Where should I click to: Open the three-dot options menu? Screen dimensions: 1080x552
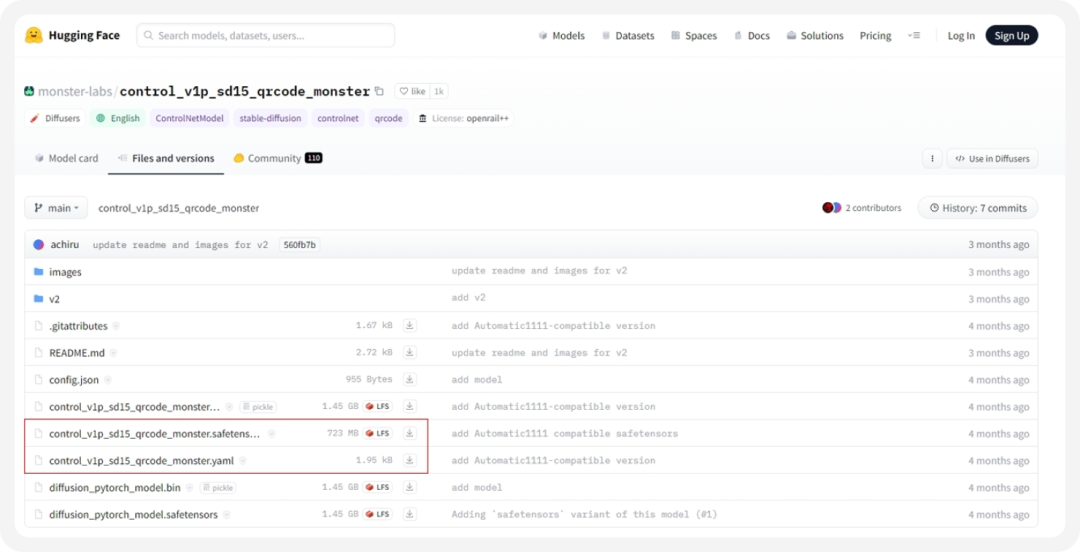click(932, 159)
